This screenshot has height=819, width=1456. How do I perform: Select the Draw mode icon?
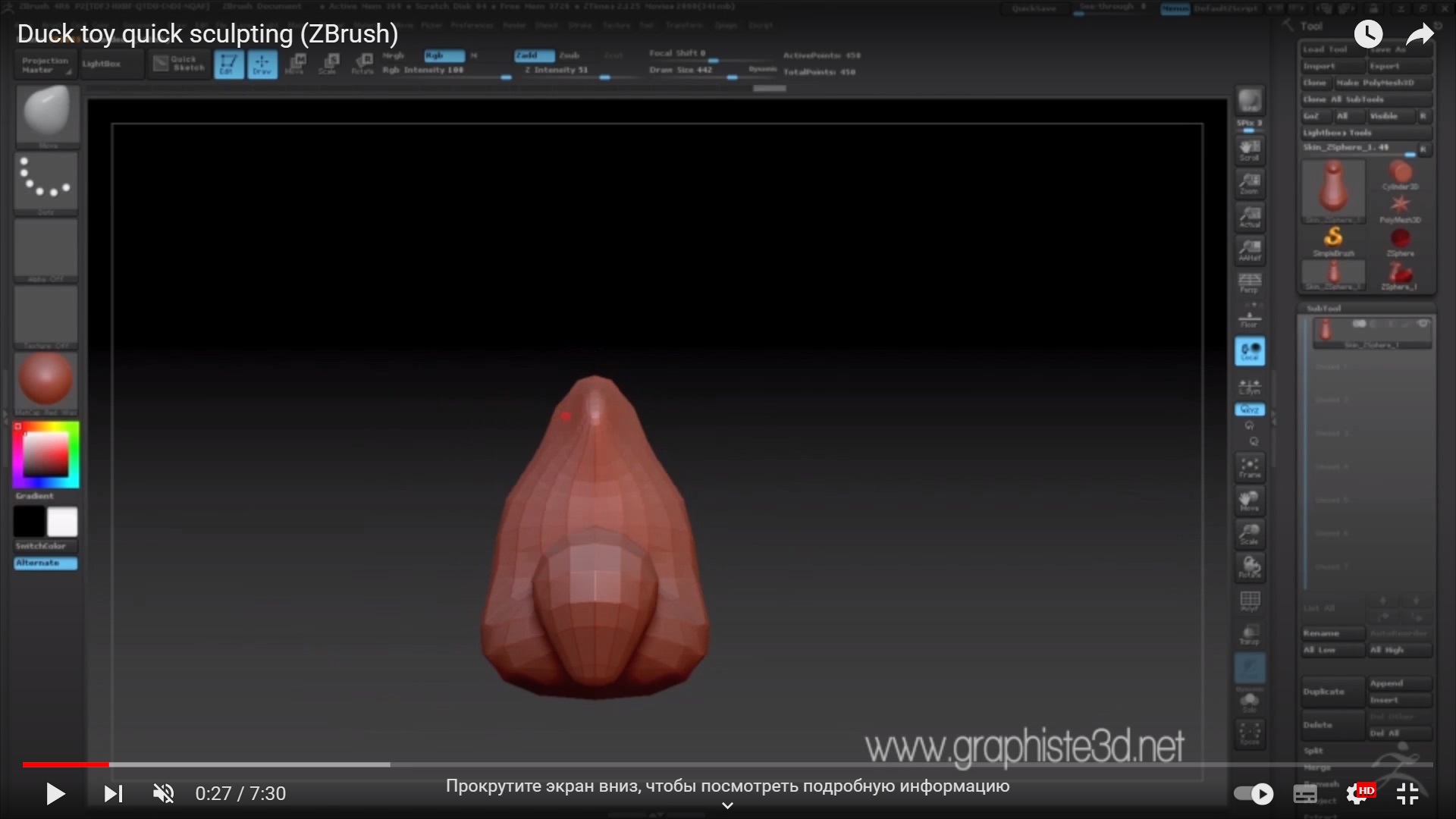(262, 64)
